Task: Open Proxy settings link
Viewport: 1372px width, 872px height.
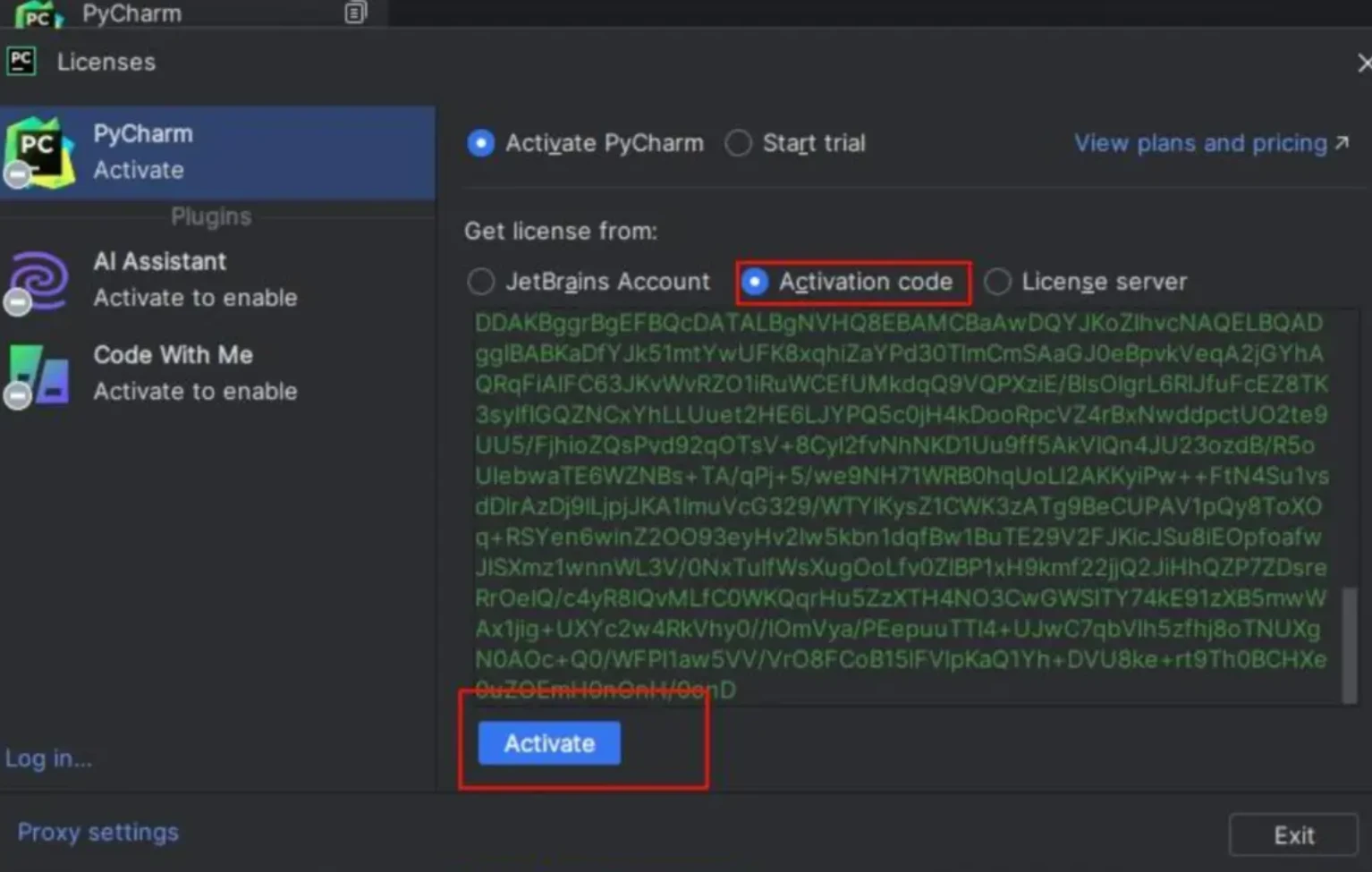Action: (x=98, y=832)
